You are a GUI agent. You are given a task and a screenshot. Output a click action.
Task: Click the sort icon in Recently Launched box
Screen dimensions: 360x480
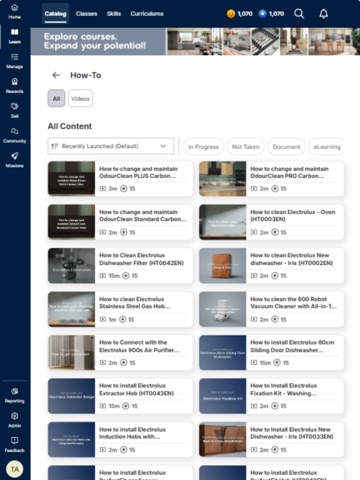click(x=55, y=146)
